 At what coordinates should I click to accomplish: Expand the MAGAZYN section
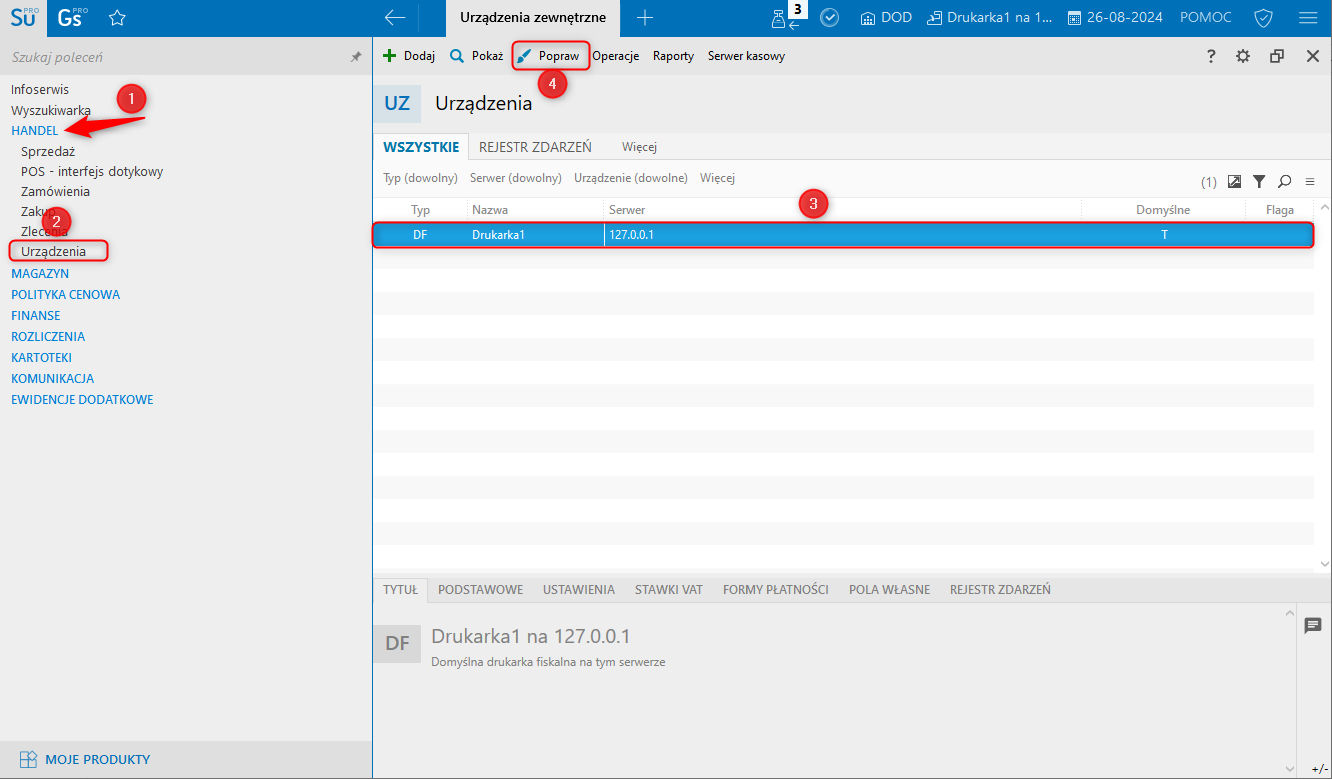pos(40,273)
